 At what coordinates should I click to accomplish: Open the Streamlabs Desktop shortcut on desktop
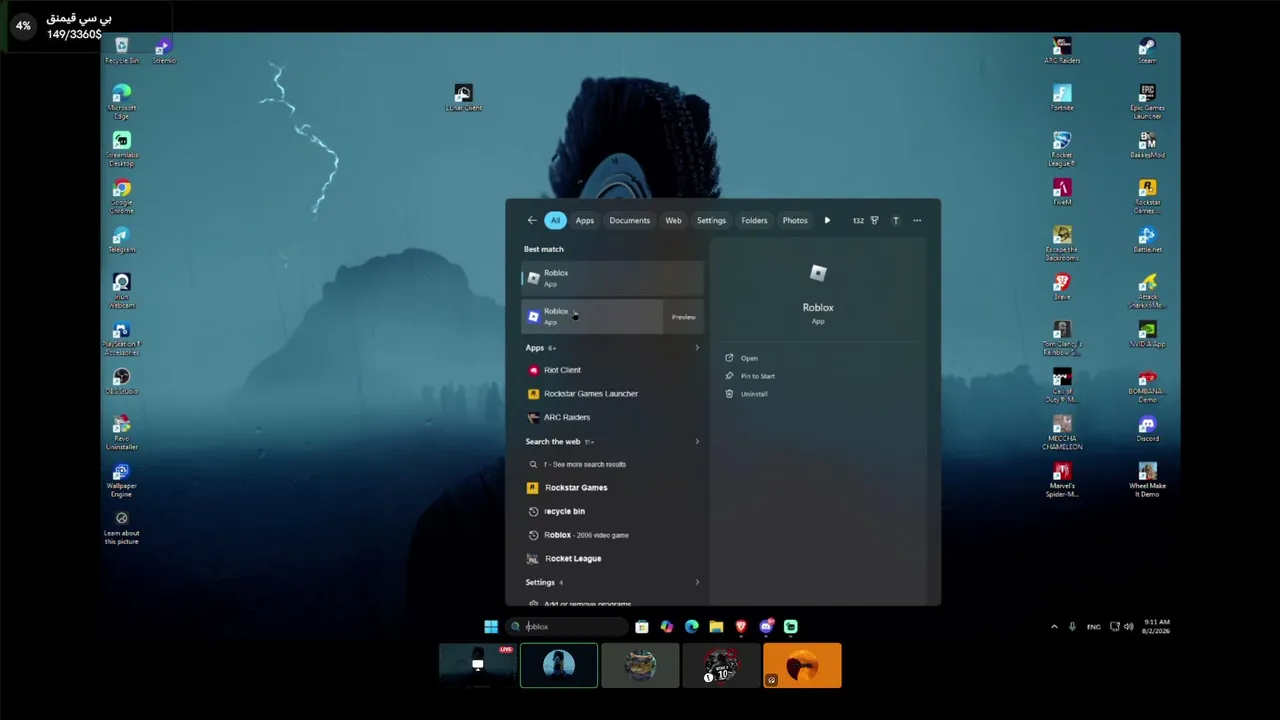click(122, 148)
